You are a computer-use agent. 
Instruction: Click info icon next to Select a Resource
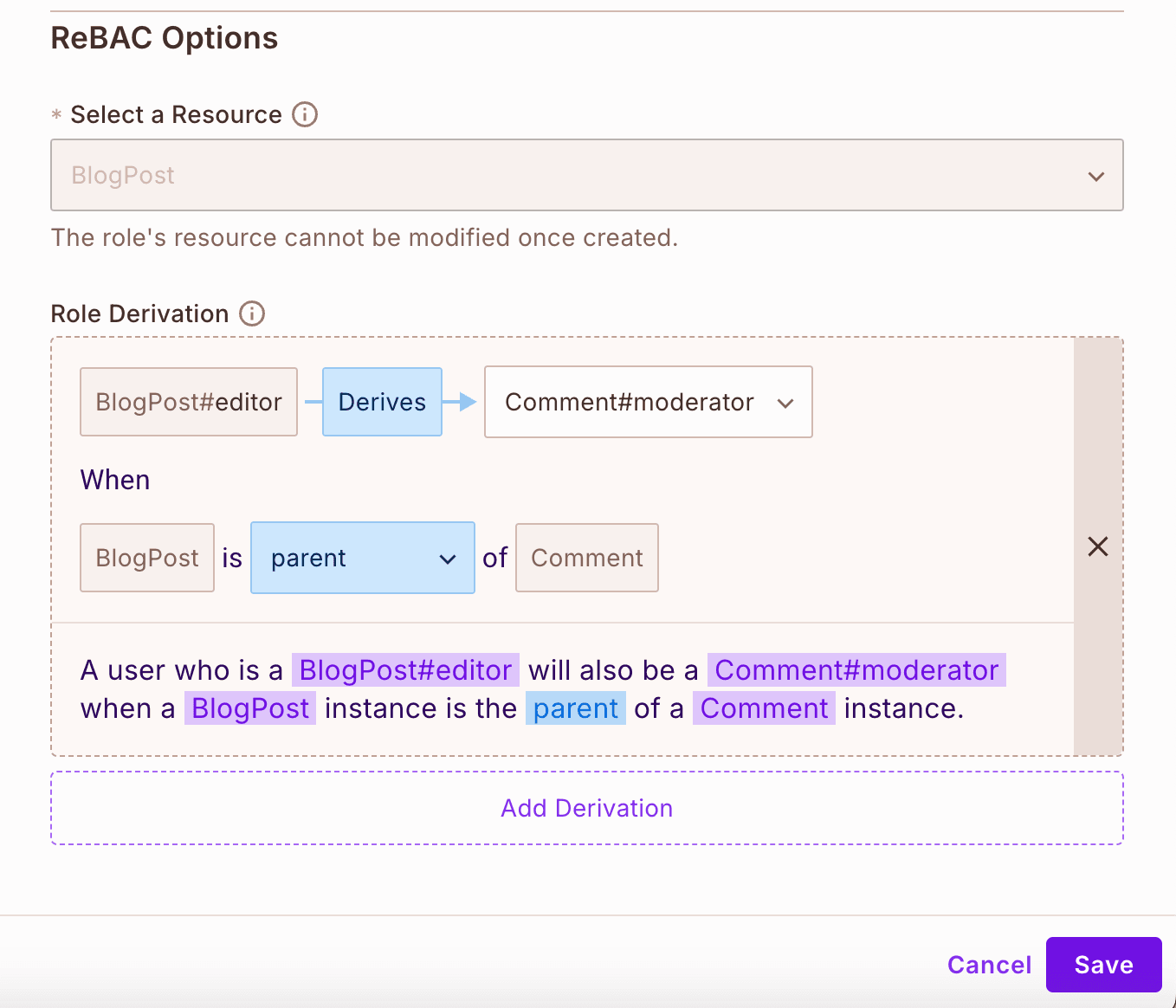point(305,114)
